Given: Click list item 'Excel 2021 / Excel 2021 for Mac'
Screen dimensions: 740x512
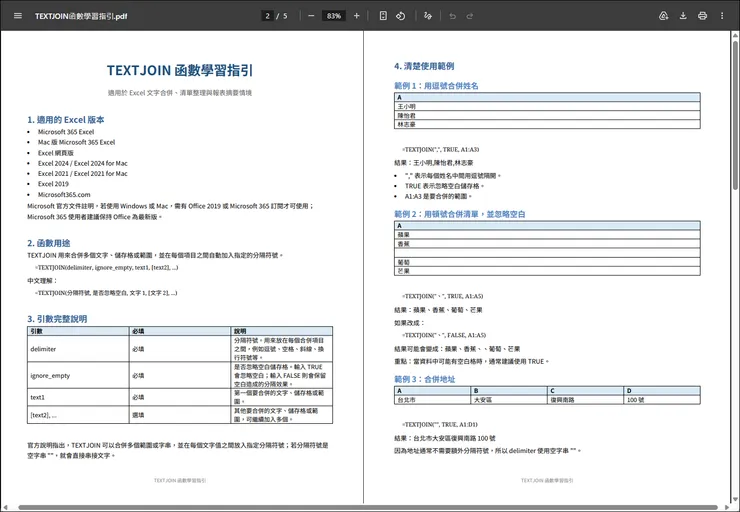Looking at the screenshot, I should [x=83, y=174].
